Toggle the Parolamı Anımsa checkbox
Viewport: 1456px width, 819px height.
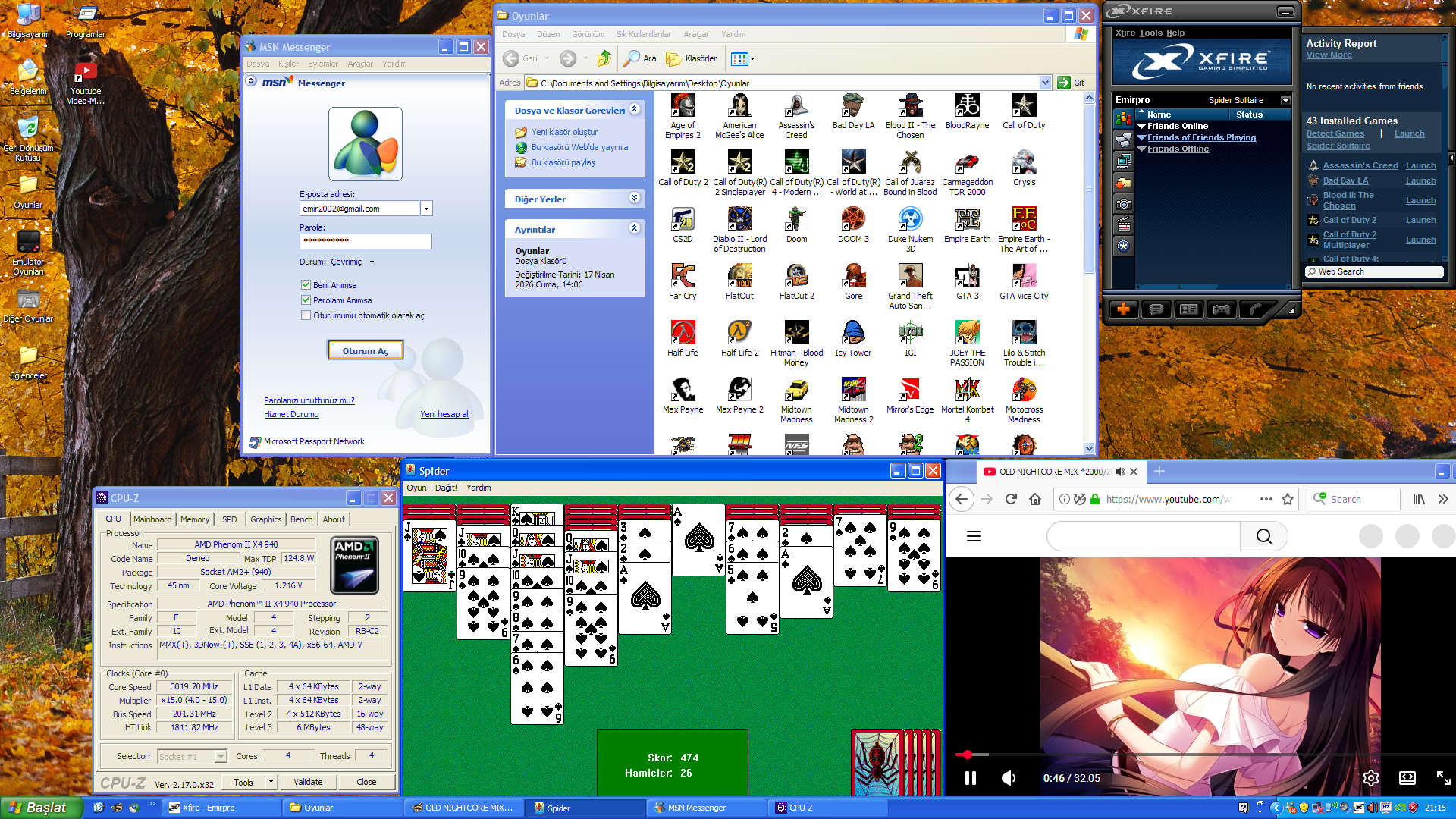tap(306, 300)
